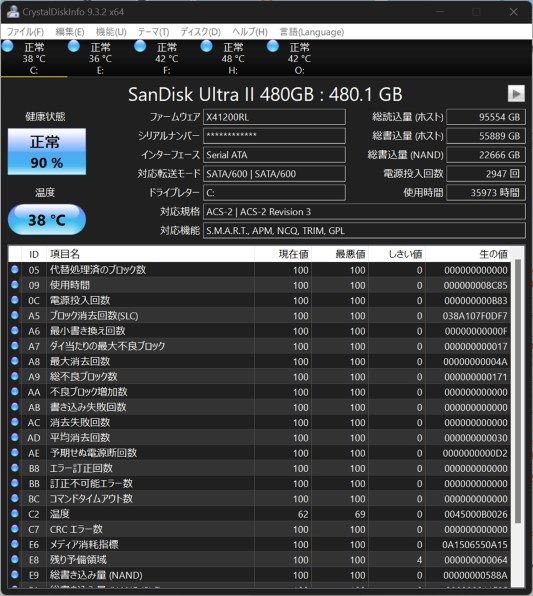This screenshot has width=533, height=596.
Task: Click total NAND writes value 22666 GB
Action: coord(486,155)
